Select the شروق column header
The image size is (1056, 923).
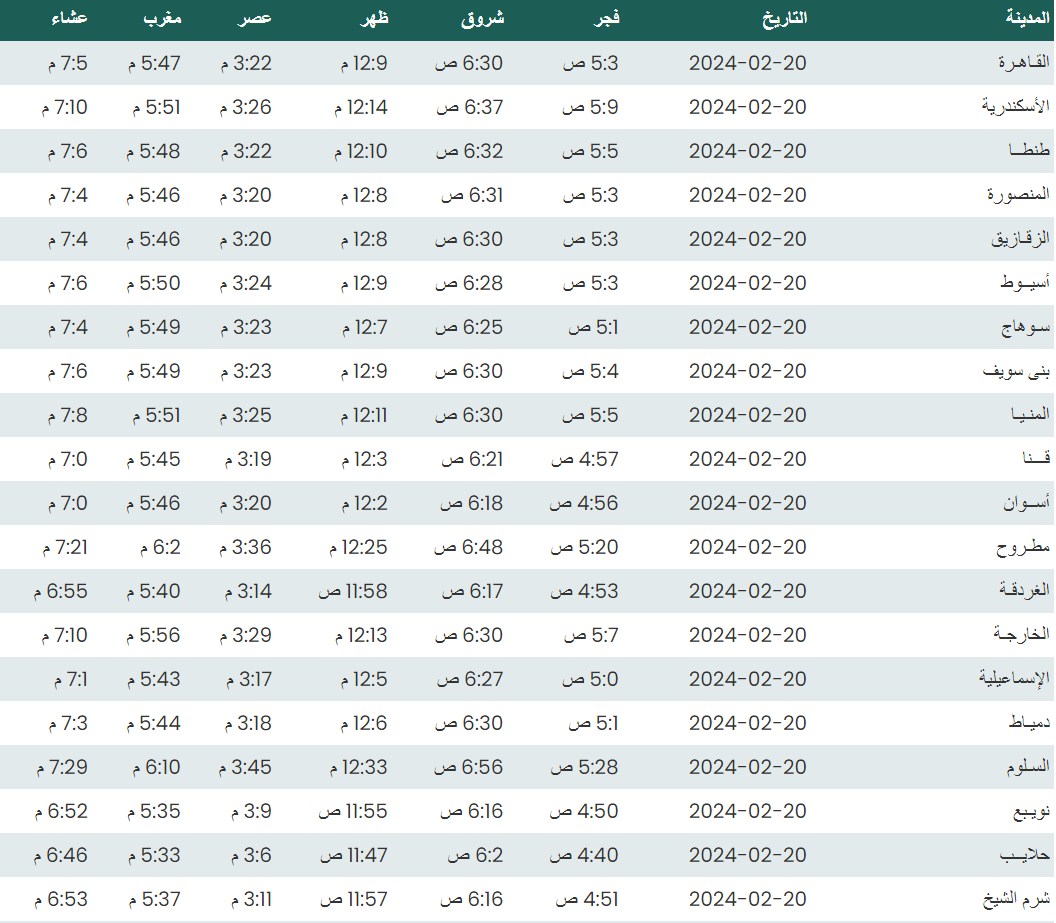coord(484,18)
